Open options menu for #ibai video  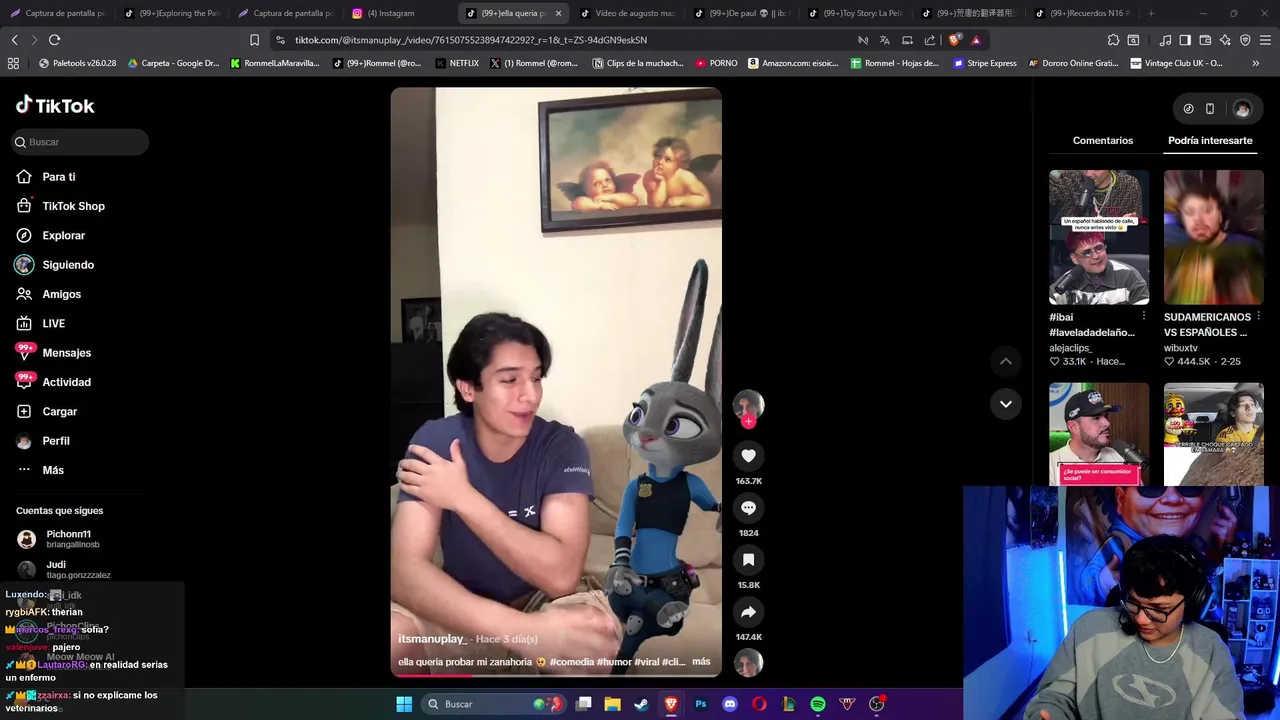pyautogui.click(x=1143, y=316)
